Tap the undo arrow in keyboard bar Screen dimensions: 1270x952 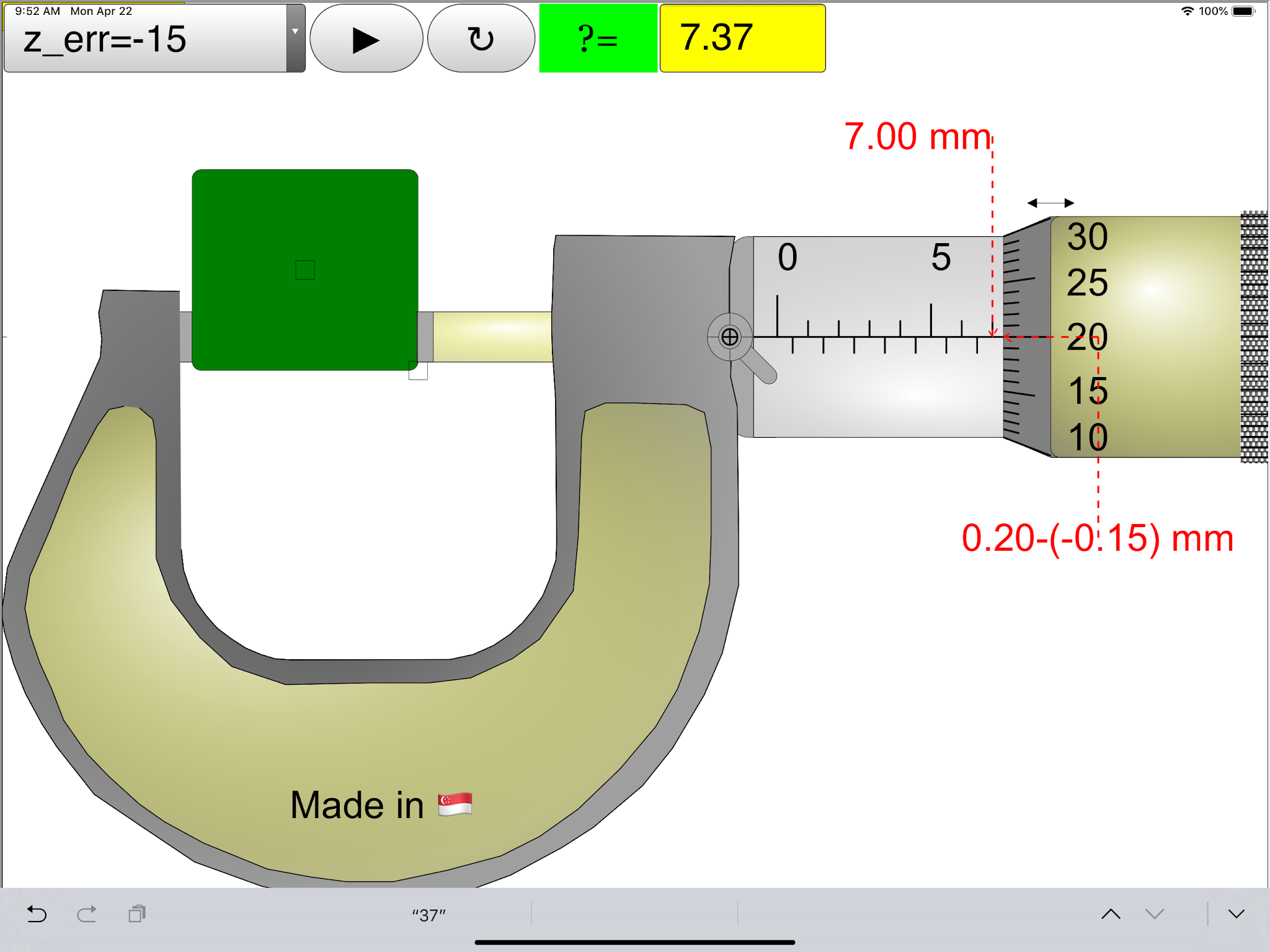[x=37, y=914]
